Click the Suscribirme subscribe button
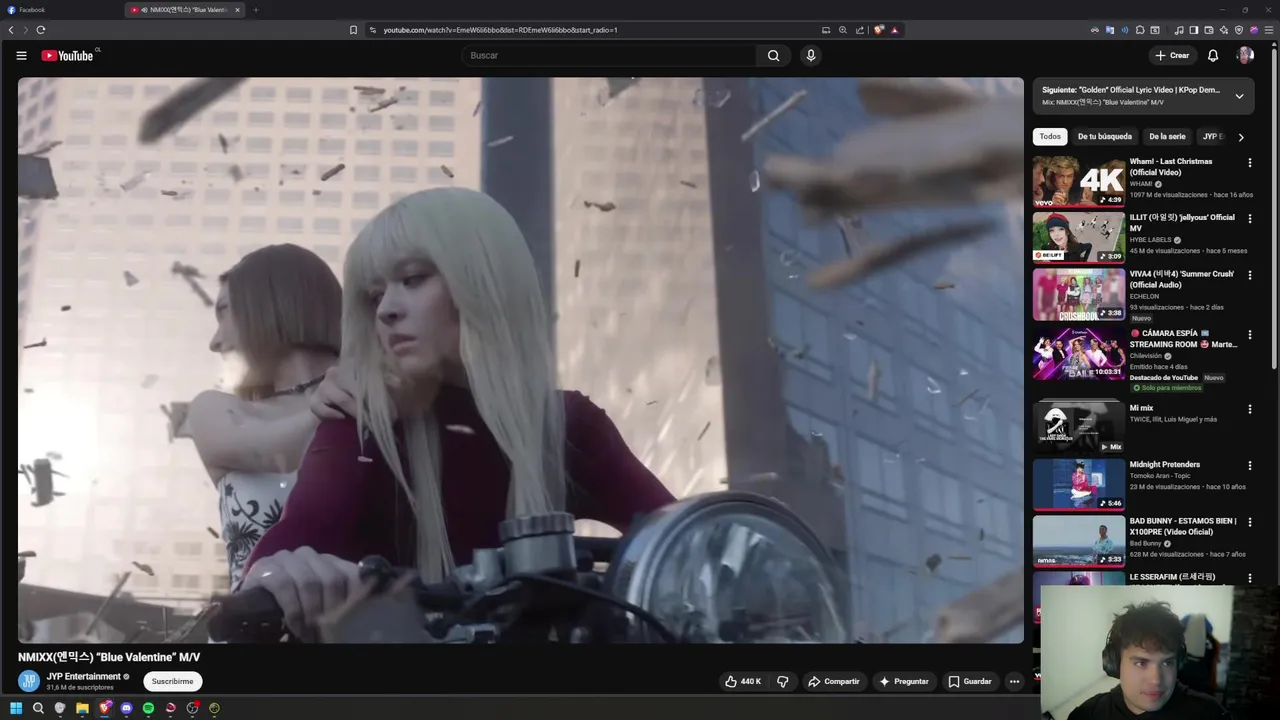This screenshot has height=720, width=1280. coord(172,681)
